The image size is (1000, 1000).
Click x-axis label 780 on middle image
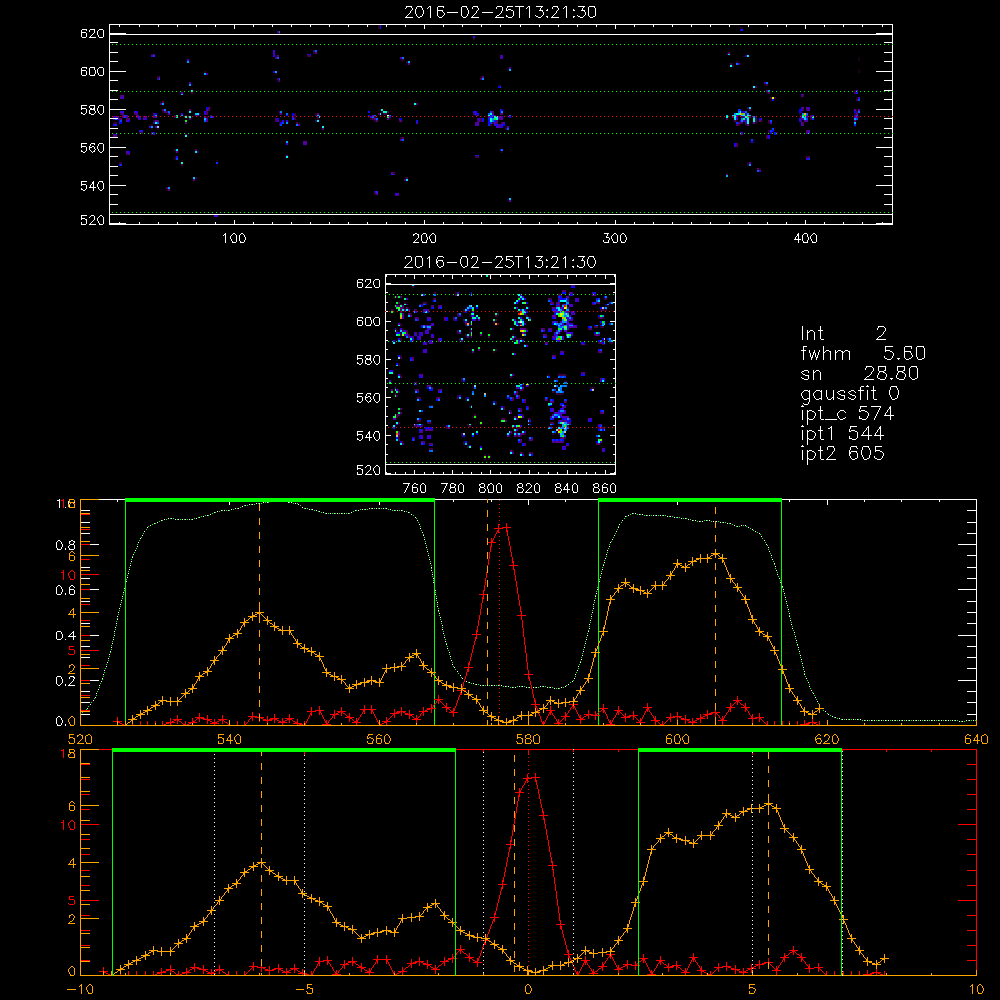[x=453, y=489]
